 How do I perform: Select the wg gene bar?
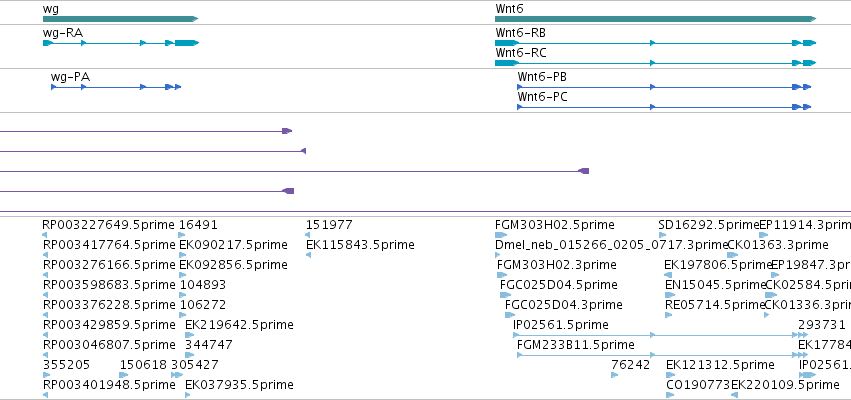[x=120, y=19]
